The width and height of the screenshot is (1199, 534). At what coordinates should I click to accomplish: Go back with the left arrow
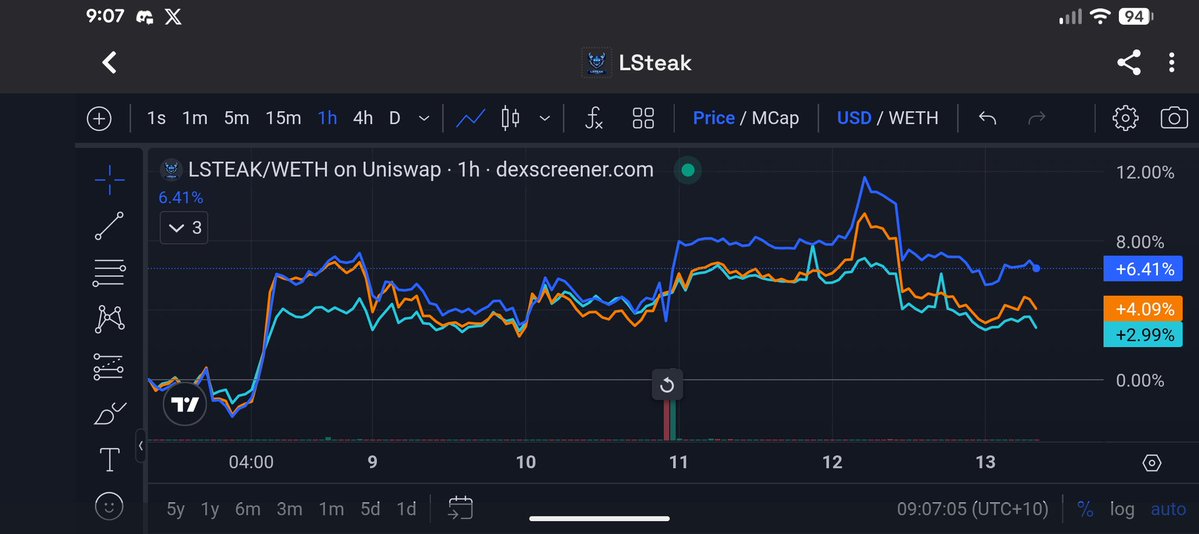click(x=109, y=62)
